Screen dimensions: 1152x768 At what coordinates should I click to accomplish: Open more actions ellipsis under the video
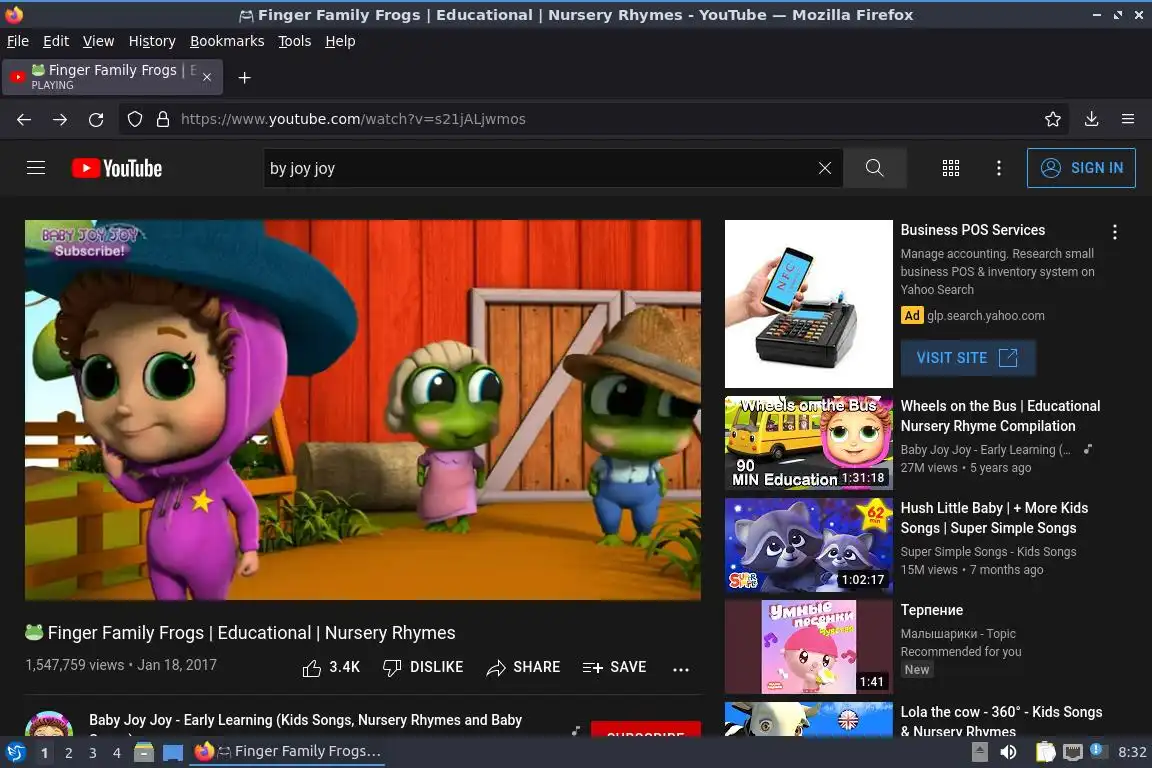click(681, 669)
